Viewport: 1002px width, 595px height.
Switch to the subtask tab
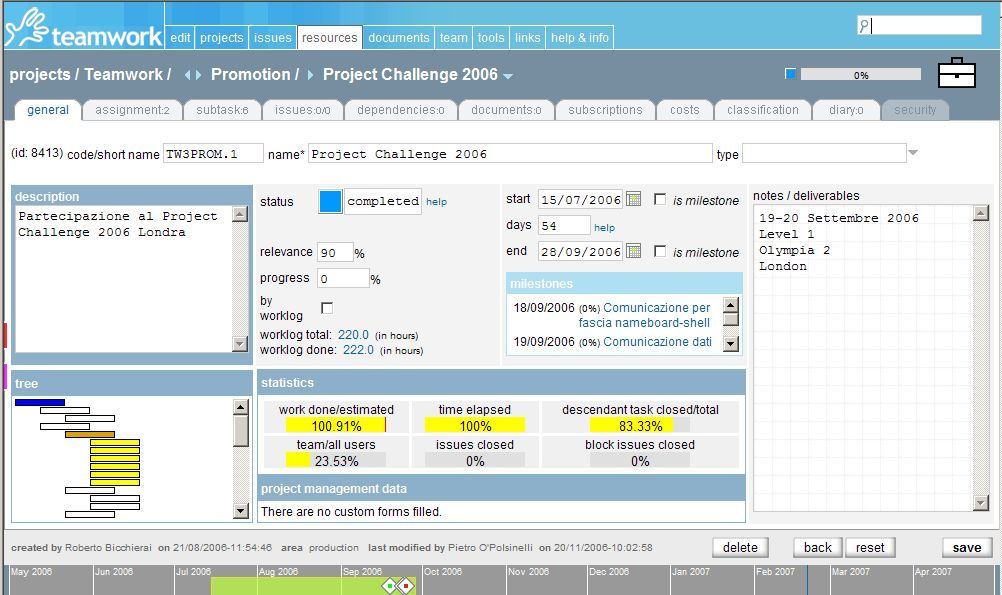point(222,110)
